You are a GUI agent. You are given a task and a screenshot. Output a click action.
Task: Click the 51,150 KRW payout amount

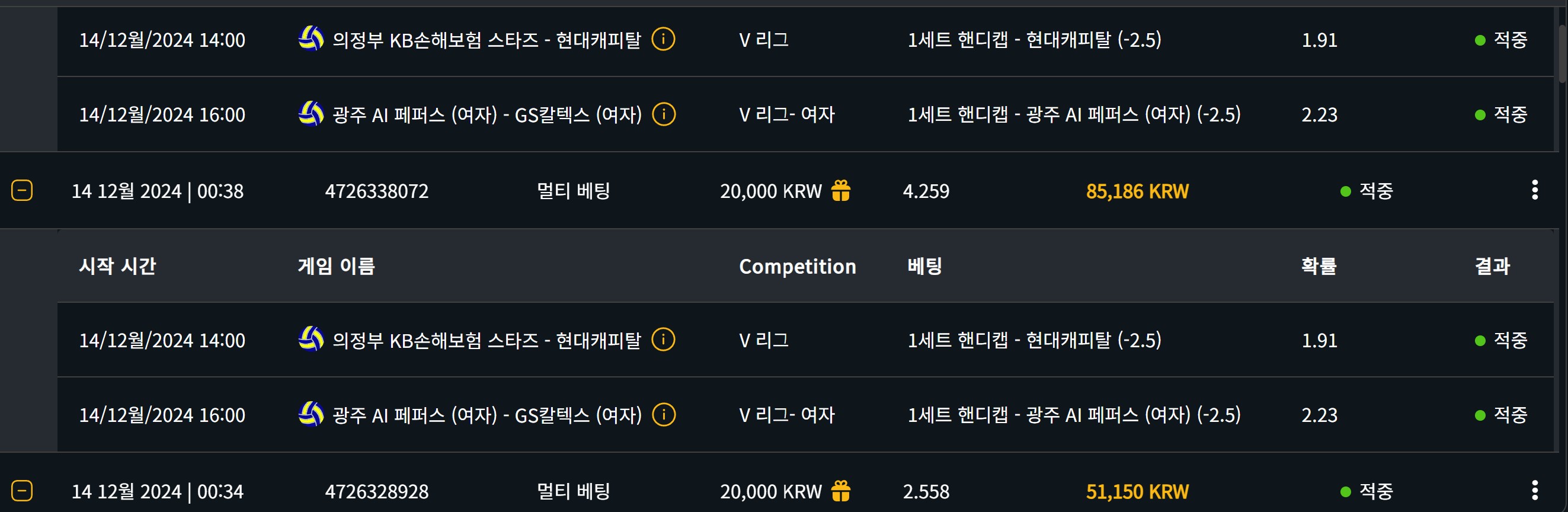[1137, 491]
